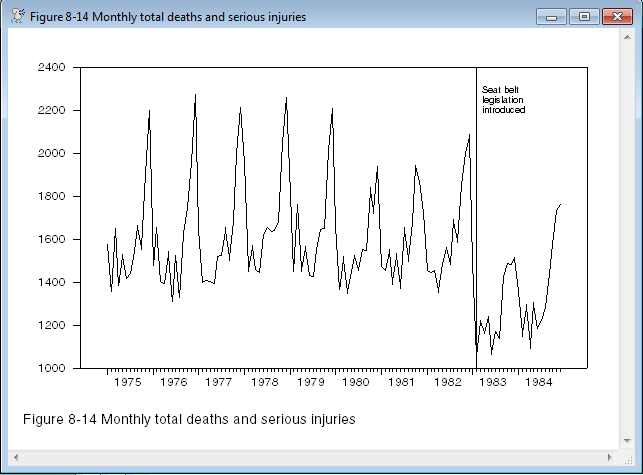Click the application icon in title bar
Image resolution: width=643 pixels, height=475 pixels.
[x=15, y=16]
